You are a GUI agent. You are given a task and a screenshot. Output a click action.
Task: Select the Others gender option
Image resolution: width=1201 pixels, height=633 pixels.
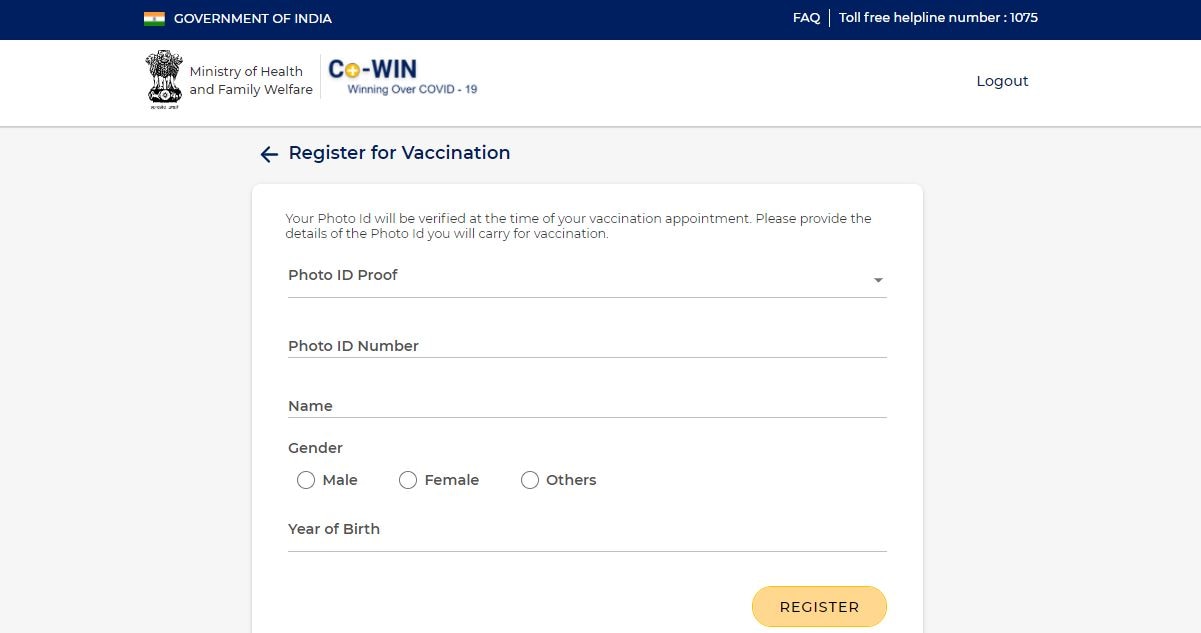pyautogui.click(x=530, y=480)
